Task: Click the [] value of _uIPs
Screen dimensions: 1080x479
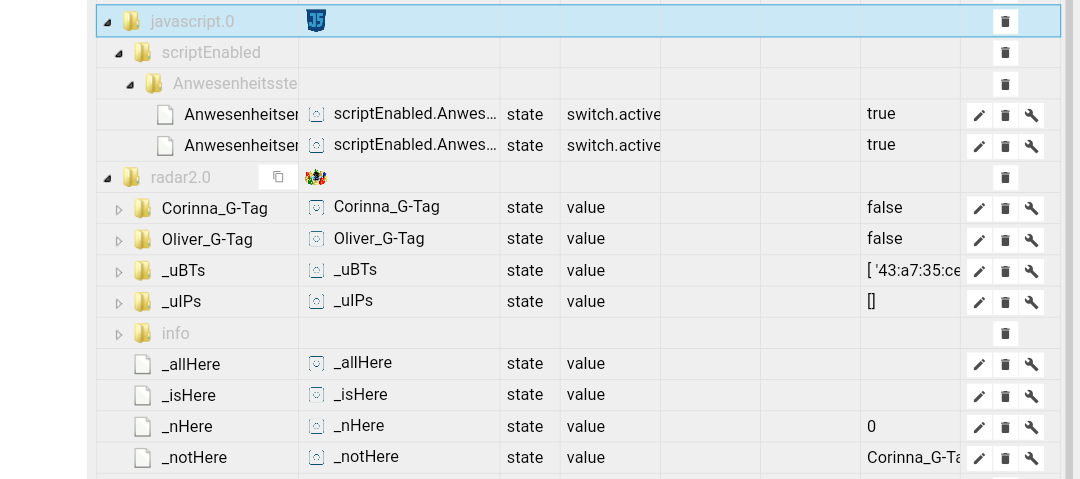Action: point(871,301)
